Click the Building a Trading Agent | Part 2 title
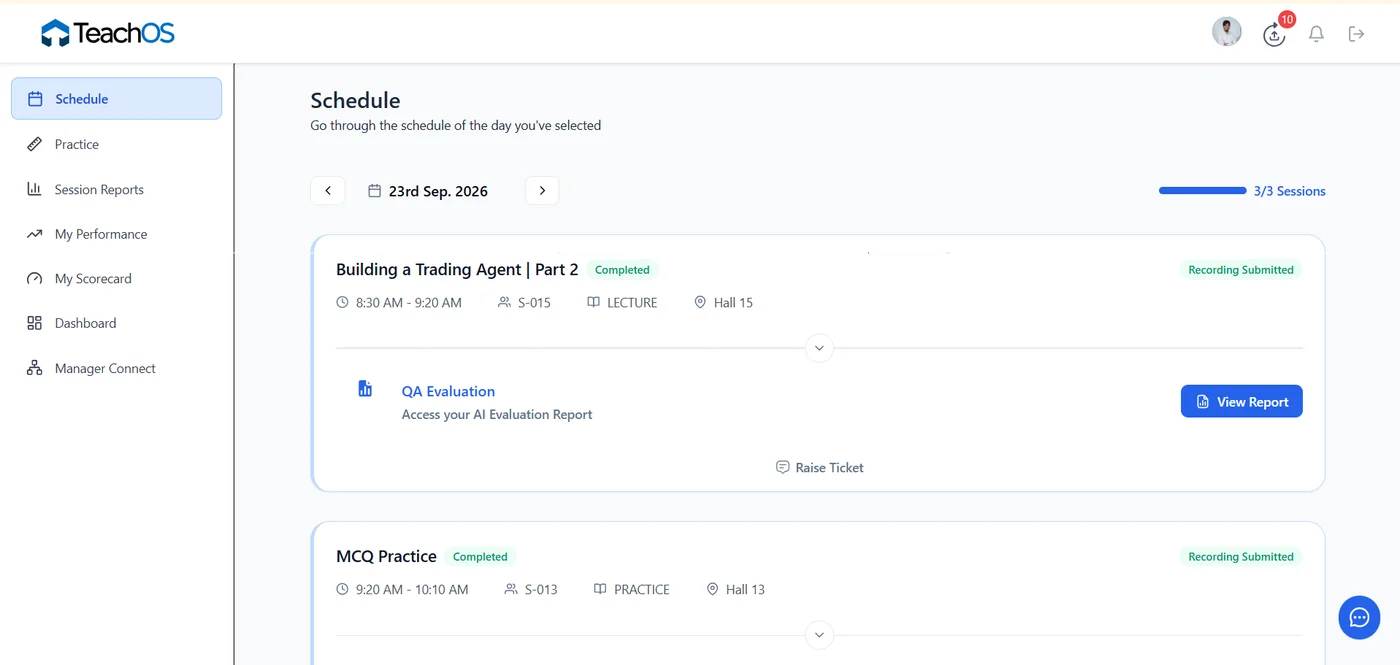Image resolution: width=1400 pixels, height=665 pixels. [457, 270]
